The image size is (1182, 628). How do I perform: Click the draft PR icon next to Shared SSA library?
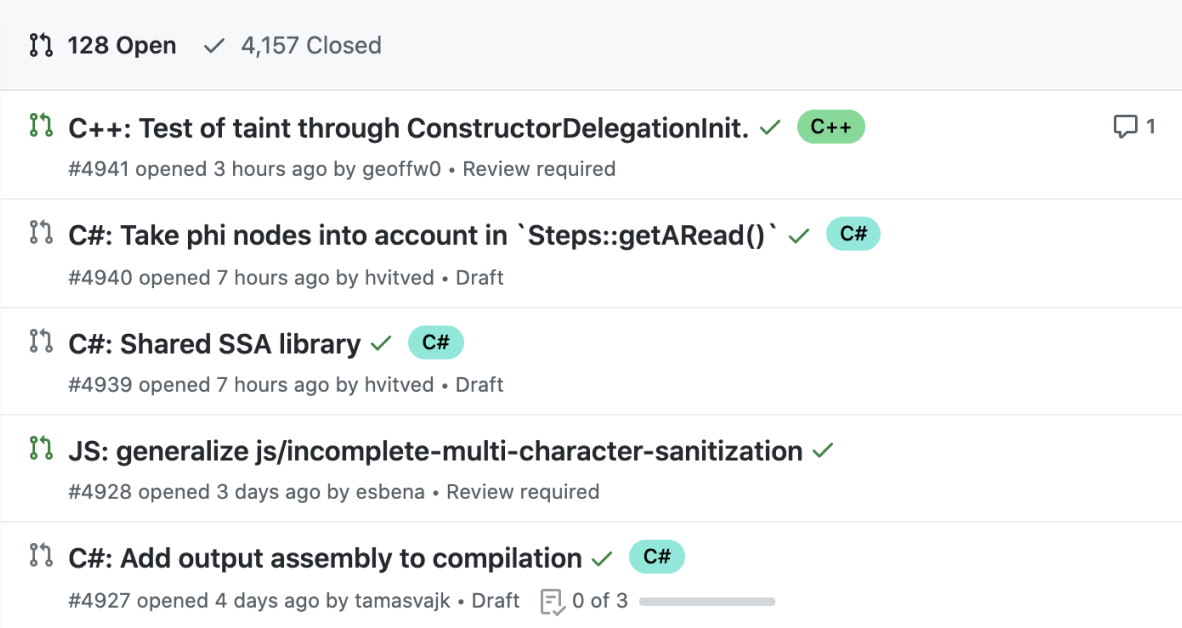[40, 341]
